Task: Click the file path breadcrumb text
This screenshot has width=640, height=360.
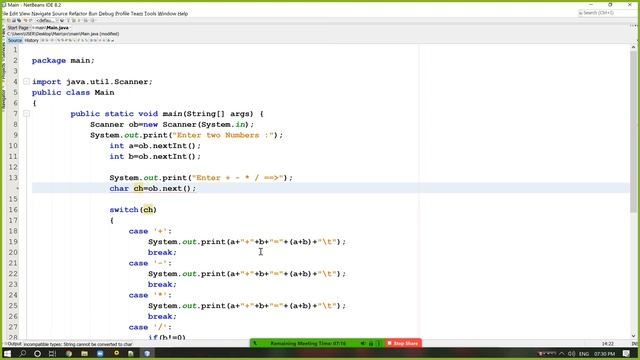Action: pyautogui.click(x=63, y=34)
